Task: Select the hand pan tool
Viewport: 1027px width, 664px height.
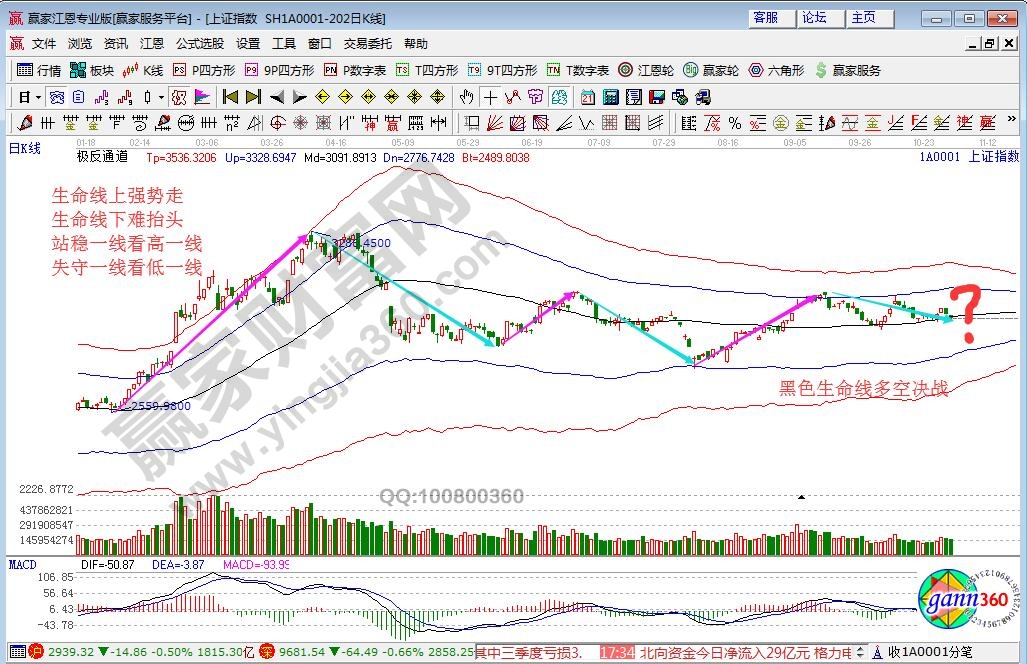Action: (466, 97)
